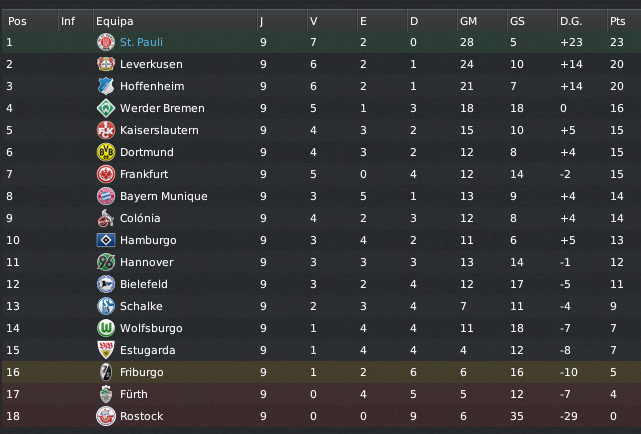Screen dimensions: 641x434
Task: Select the Friburgo row in standings
Action: (x=320, y=372)
